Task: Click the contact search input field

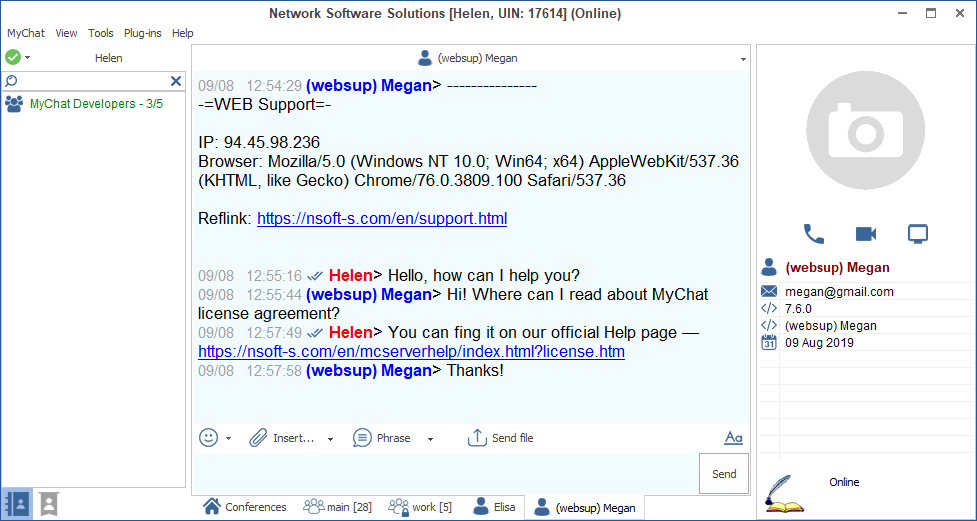Action: pos(90,81)
